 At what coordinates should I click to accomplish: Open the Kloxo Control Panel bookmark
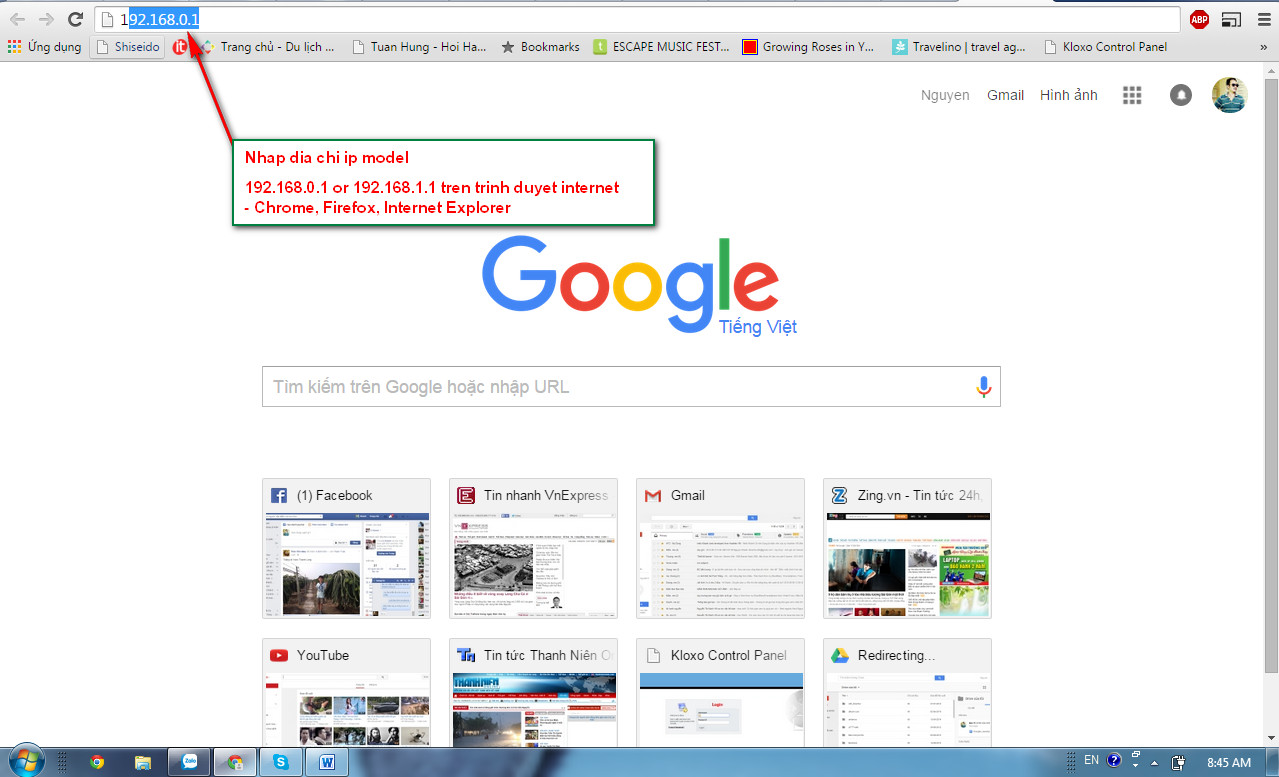click(1105, 47)
